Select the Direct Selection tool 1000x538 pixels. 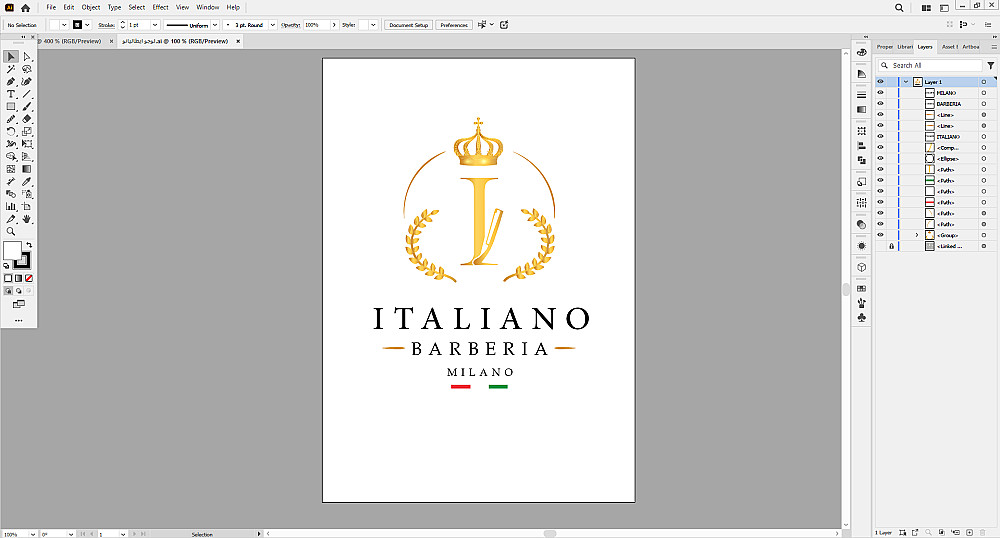point(27,57)
